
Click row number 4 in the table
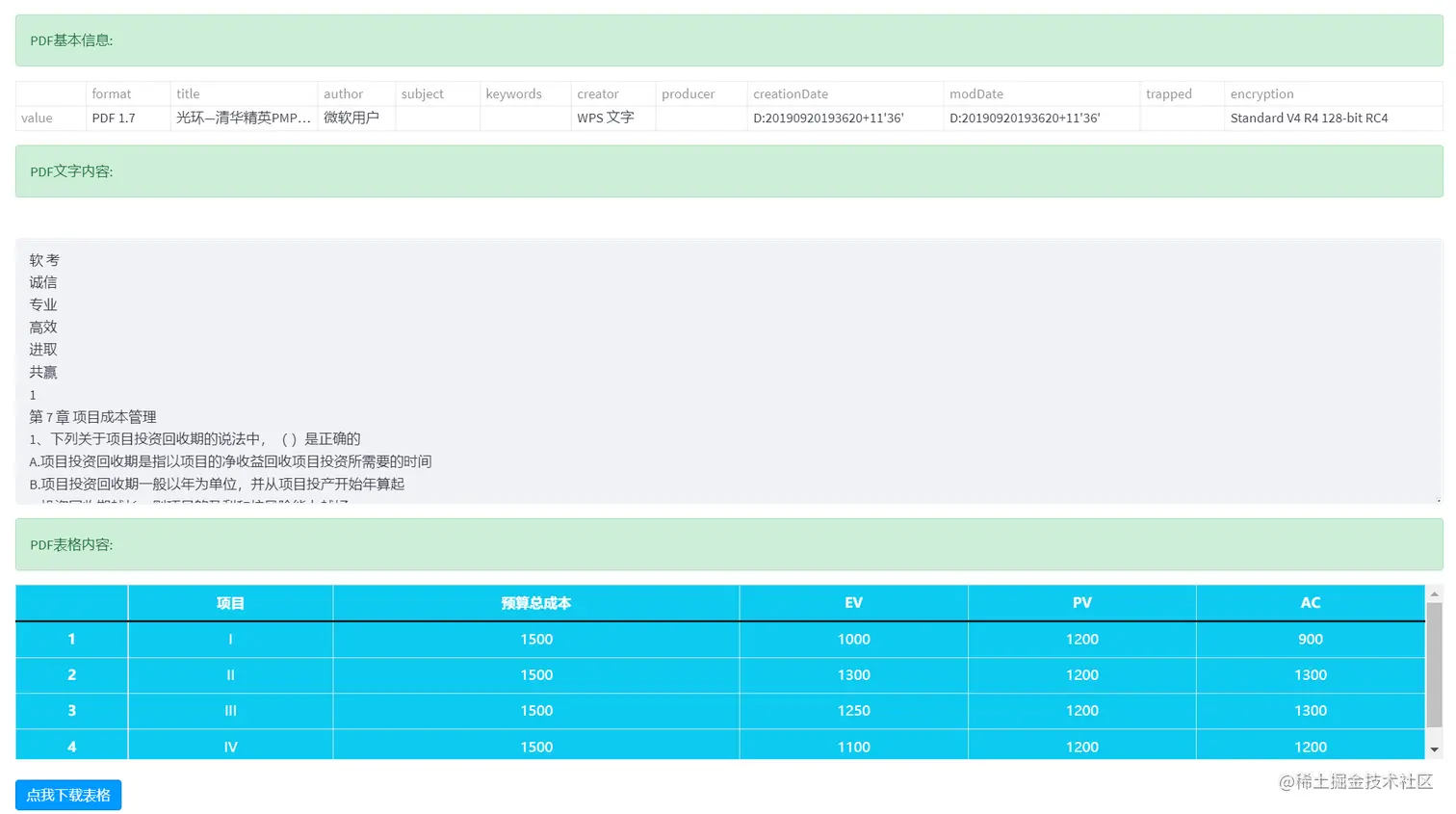[x=71, y=747]
